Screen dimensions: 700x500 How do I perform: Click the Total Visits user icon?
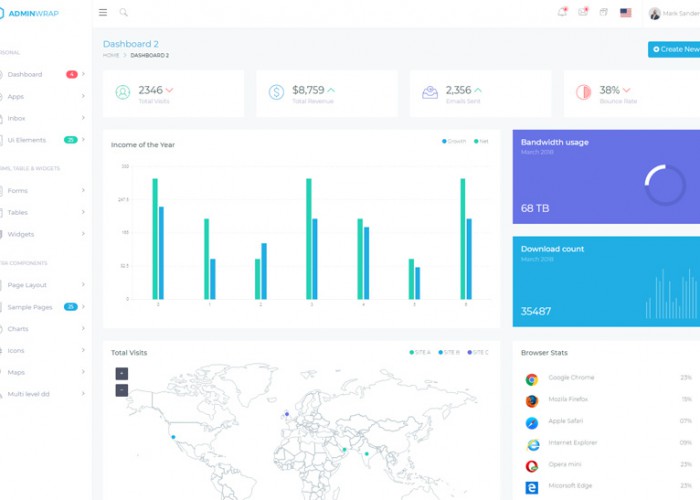click(123, 92)
